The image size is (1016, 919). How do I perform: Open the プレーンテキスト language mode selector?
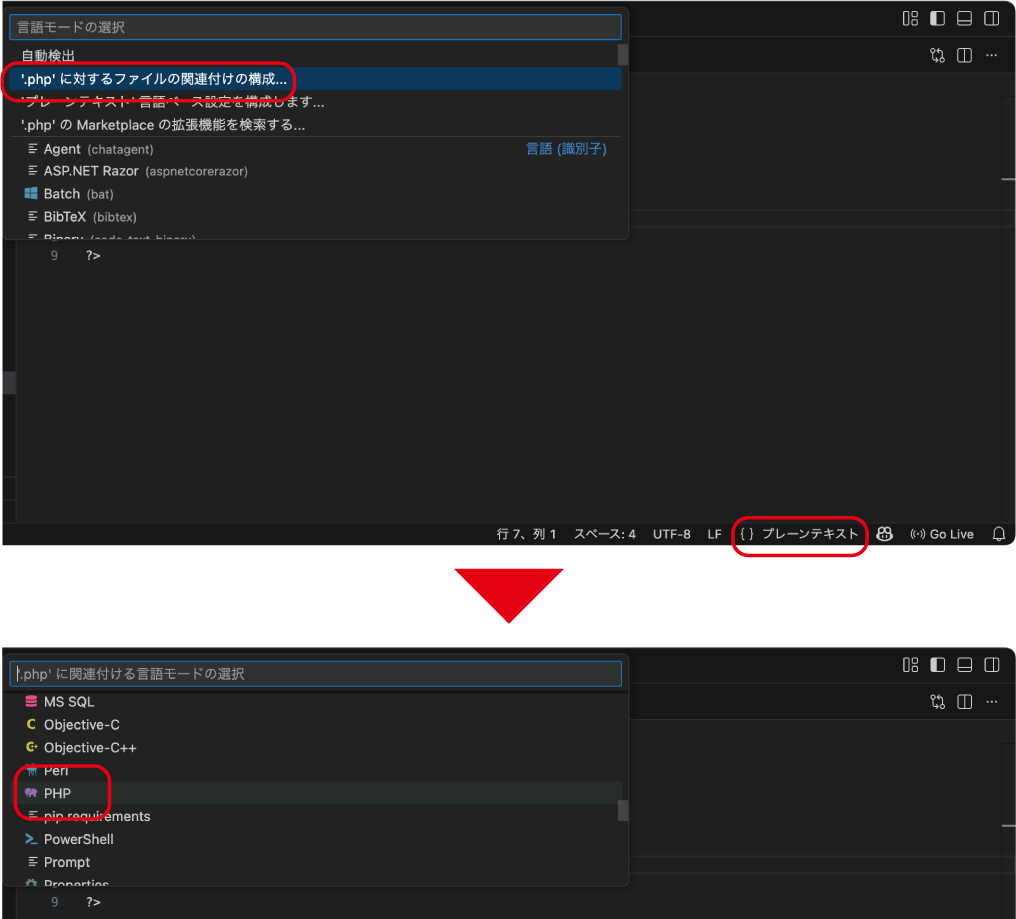pos(799,534)
